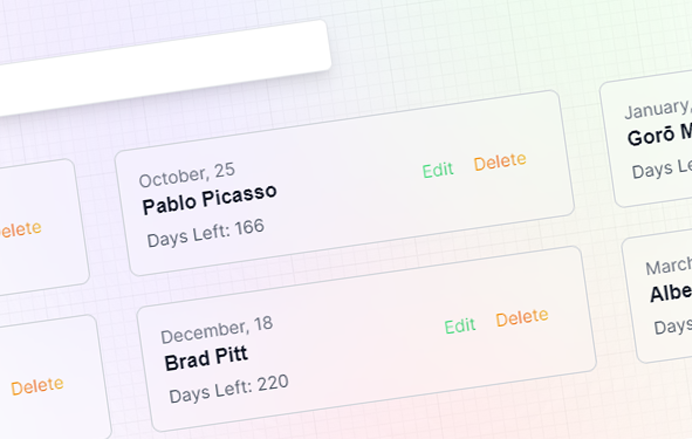Focus the blank white input field
This screenshot has height=439, width=692.
pyautogui.click(x=163, y=68)
